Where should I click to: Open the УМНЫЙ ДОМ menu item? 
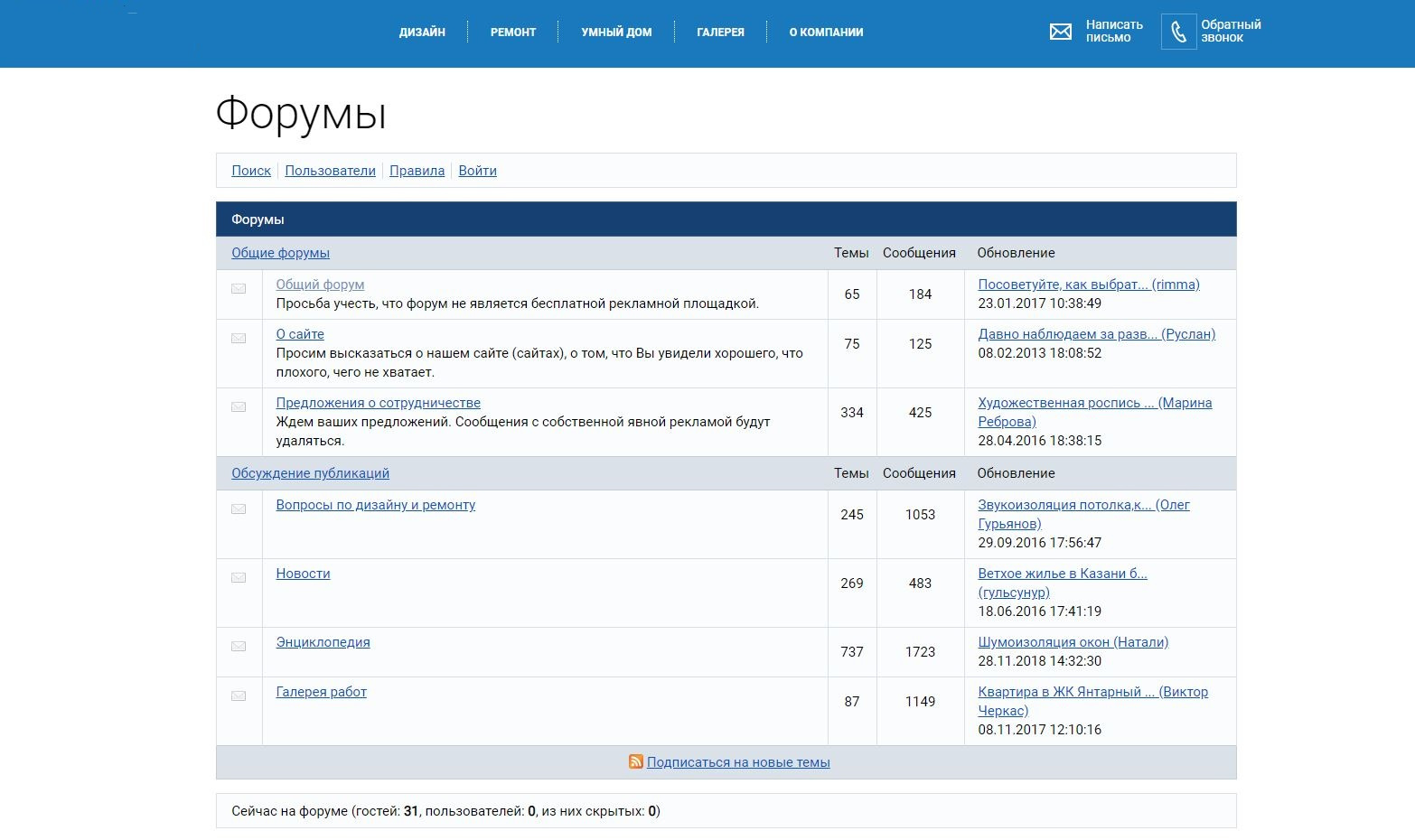(x=616, y=33)
